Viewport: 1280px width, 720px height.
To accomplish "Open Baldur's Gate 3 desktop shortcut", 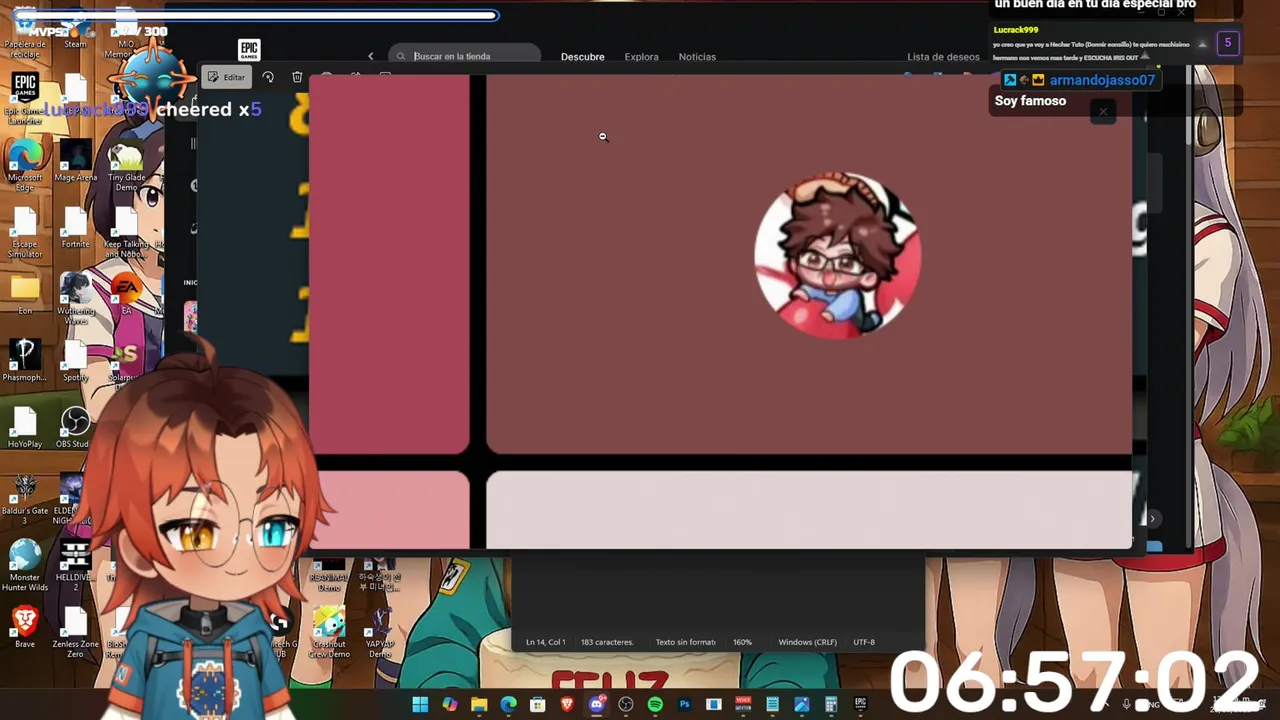I will coord(25,499).
